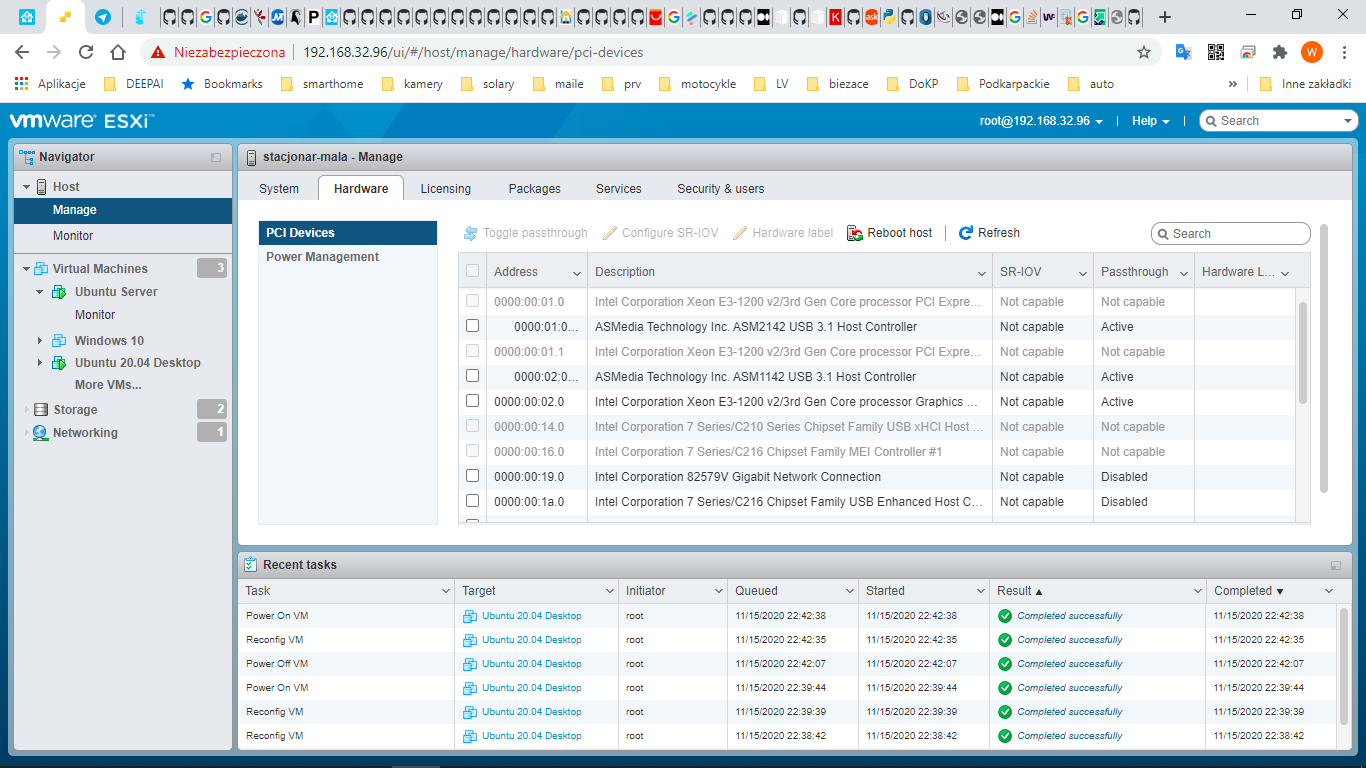Click the Networking icon in Navigator
The height and width of the screenshot is (768, 1366).
click(x=40, y=433)
